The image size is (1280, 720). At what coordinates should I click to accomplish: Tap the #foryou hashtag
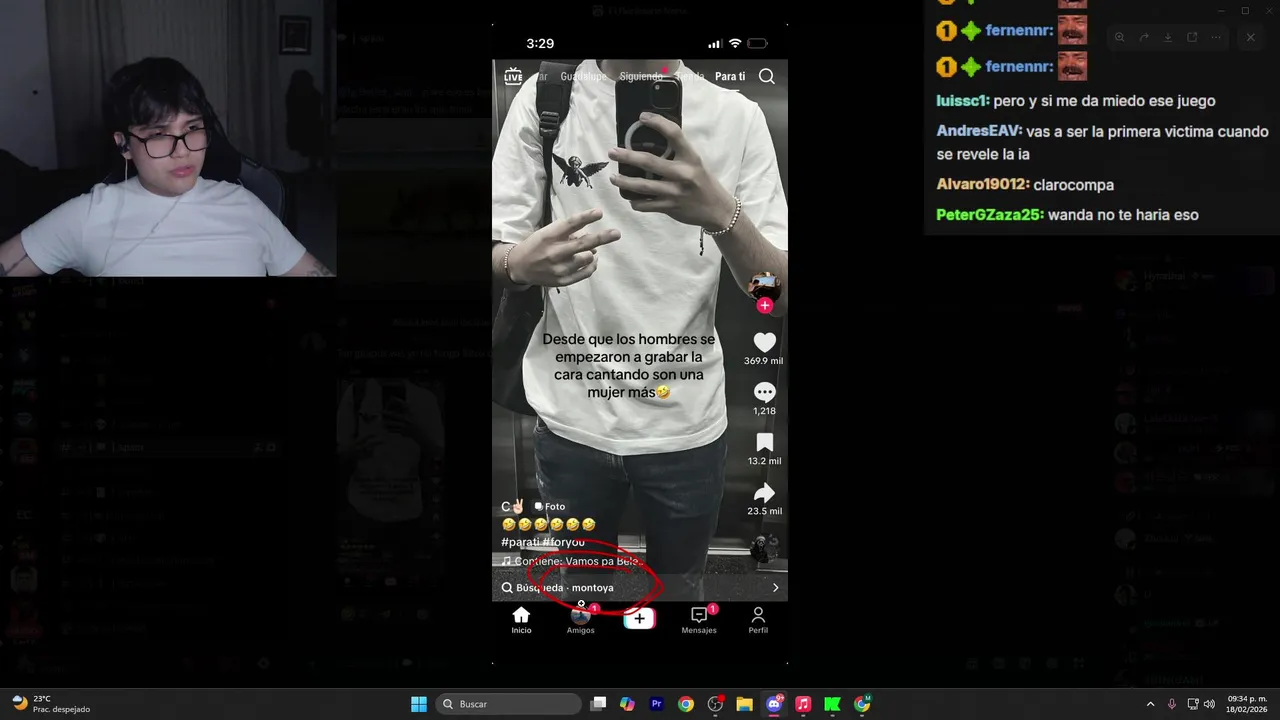coord(564,542)
